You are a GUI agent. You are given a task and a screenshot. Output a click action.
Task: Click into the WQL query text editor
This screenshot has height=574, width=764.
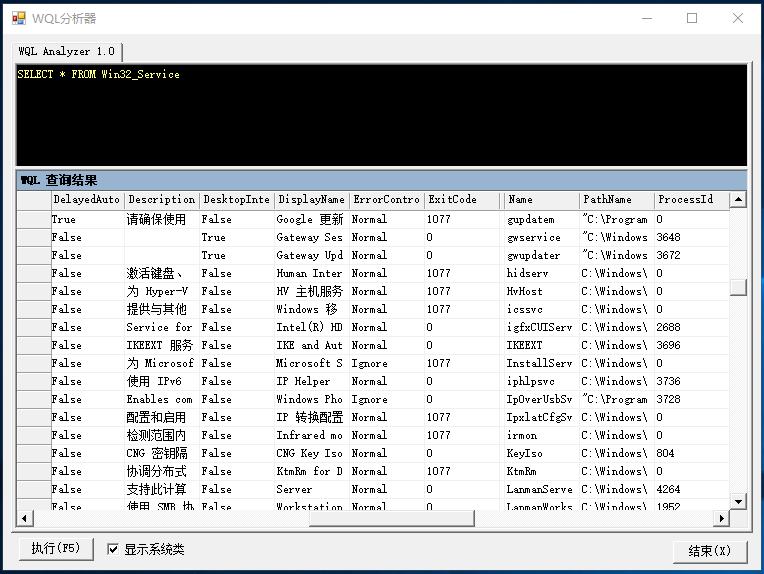tap(380, 115)
